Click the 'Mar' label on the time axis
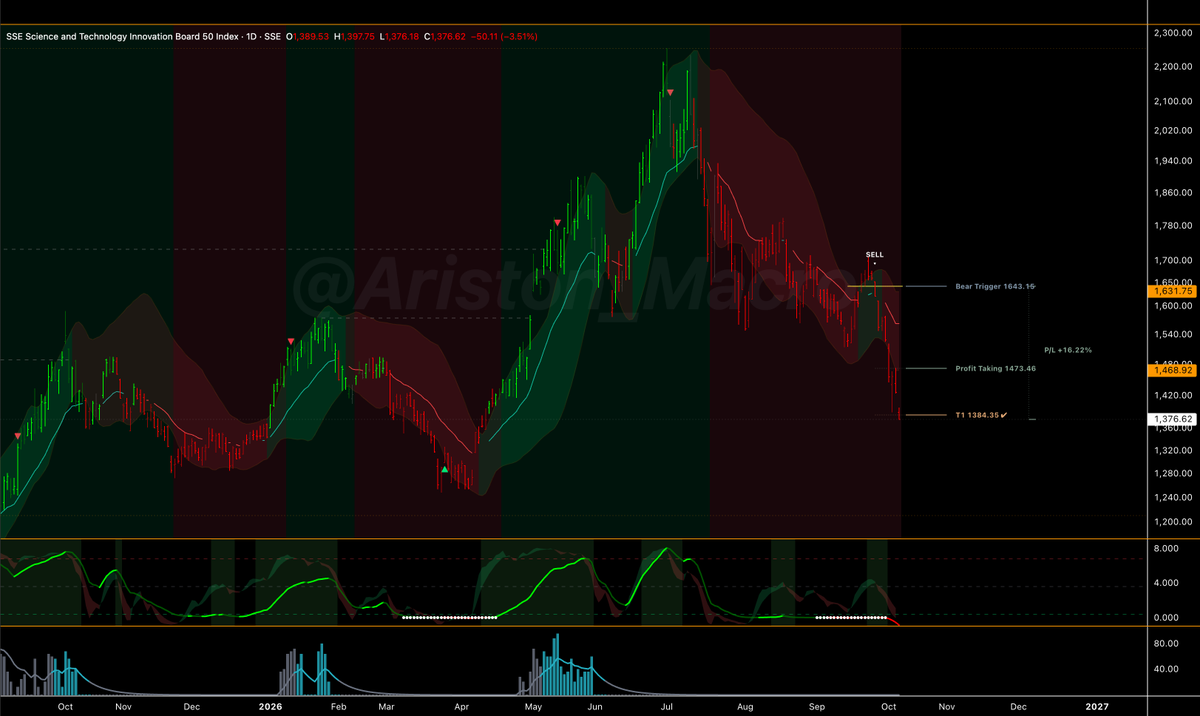 (386, 705)
